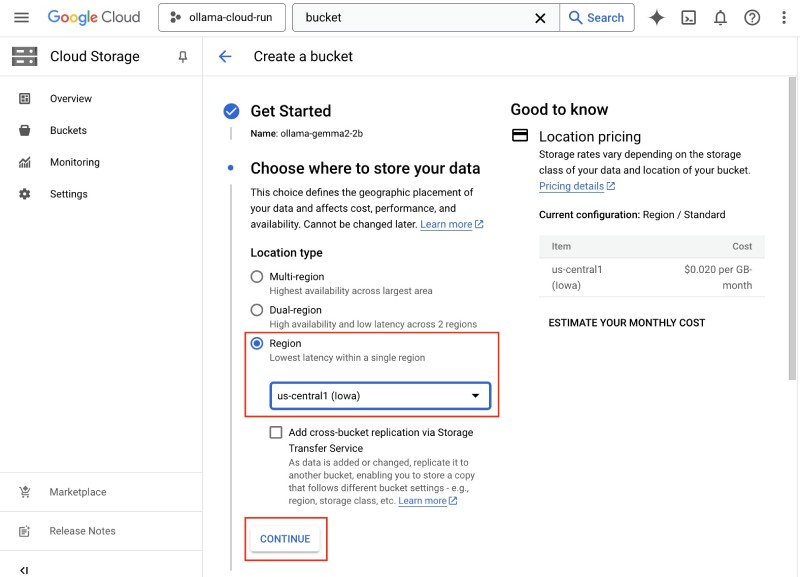This screenshot has width=800, height=577.
Task: Open the us-central1 (Iowa) region dropdown
Action: click(x=380, y=396)
